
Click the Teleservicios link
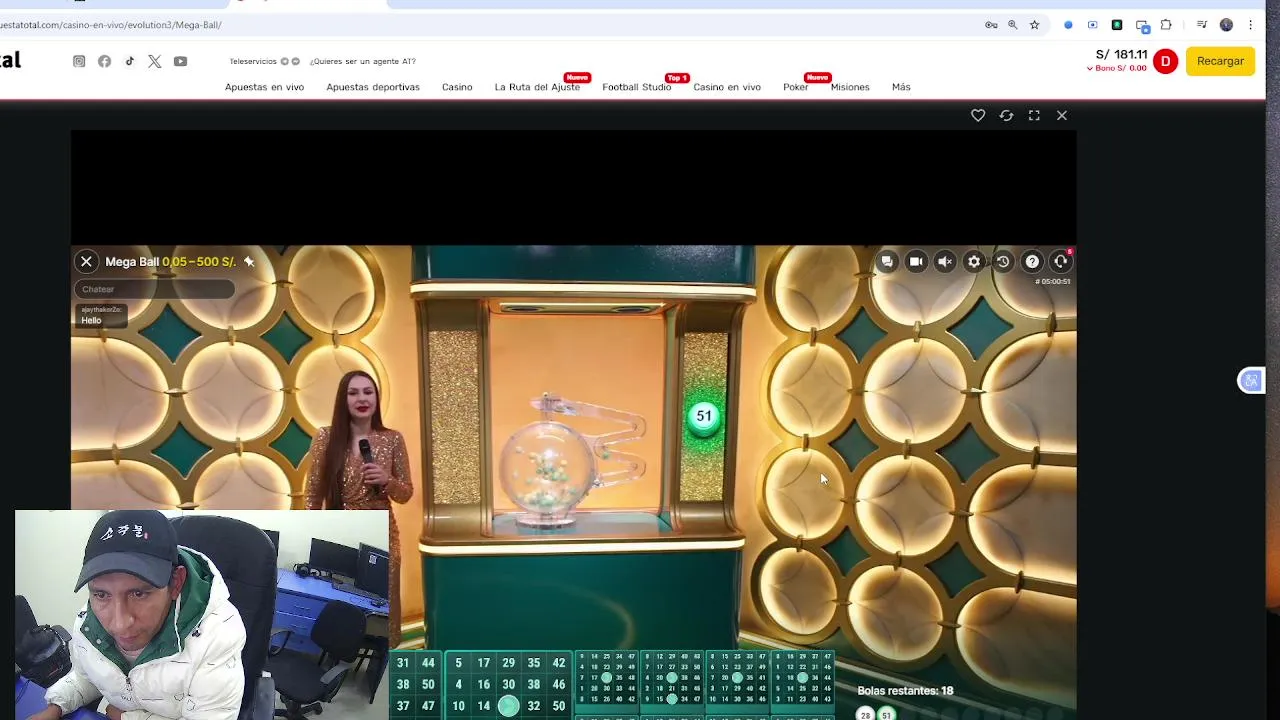[x=252, y=61]
